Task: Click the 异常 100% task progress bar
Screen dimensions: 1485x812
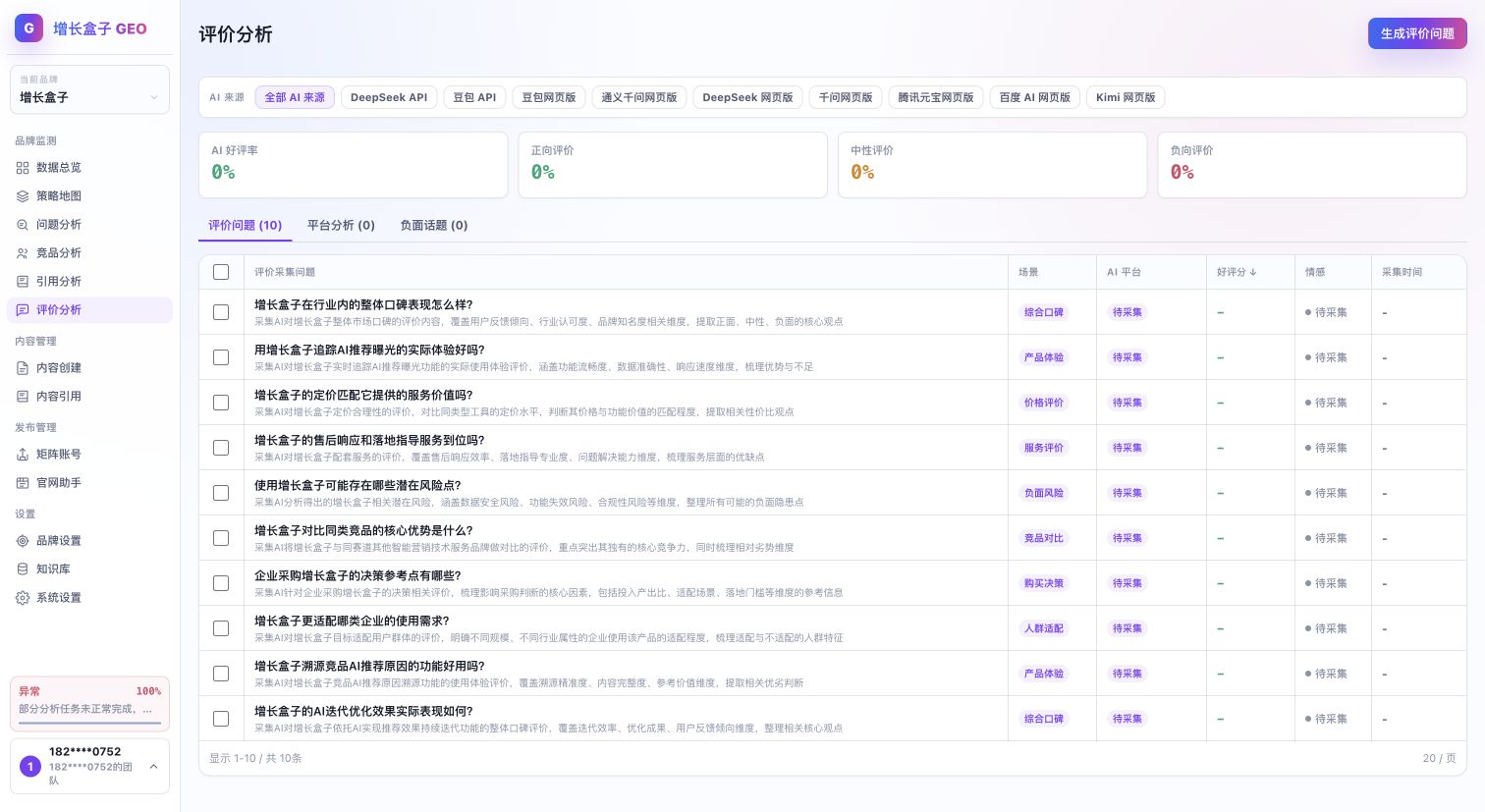Action: coord(89,723)
